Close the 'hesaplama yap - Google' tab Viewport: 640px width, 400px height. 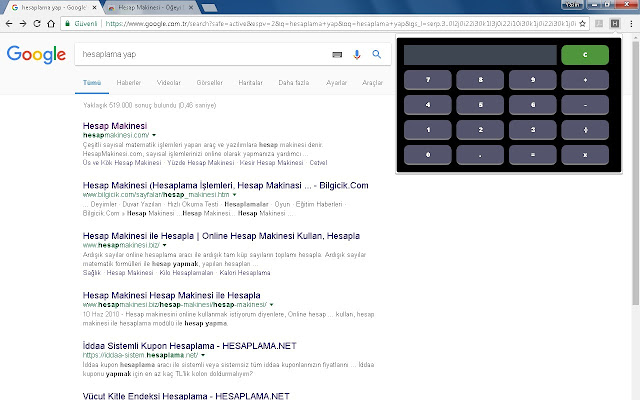pyautogui.click(x=95, y=7)
